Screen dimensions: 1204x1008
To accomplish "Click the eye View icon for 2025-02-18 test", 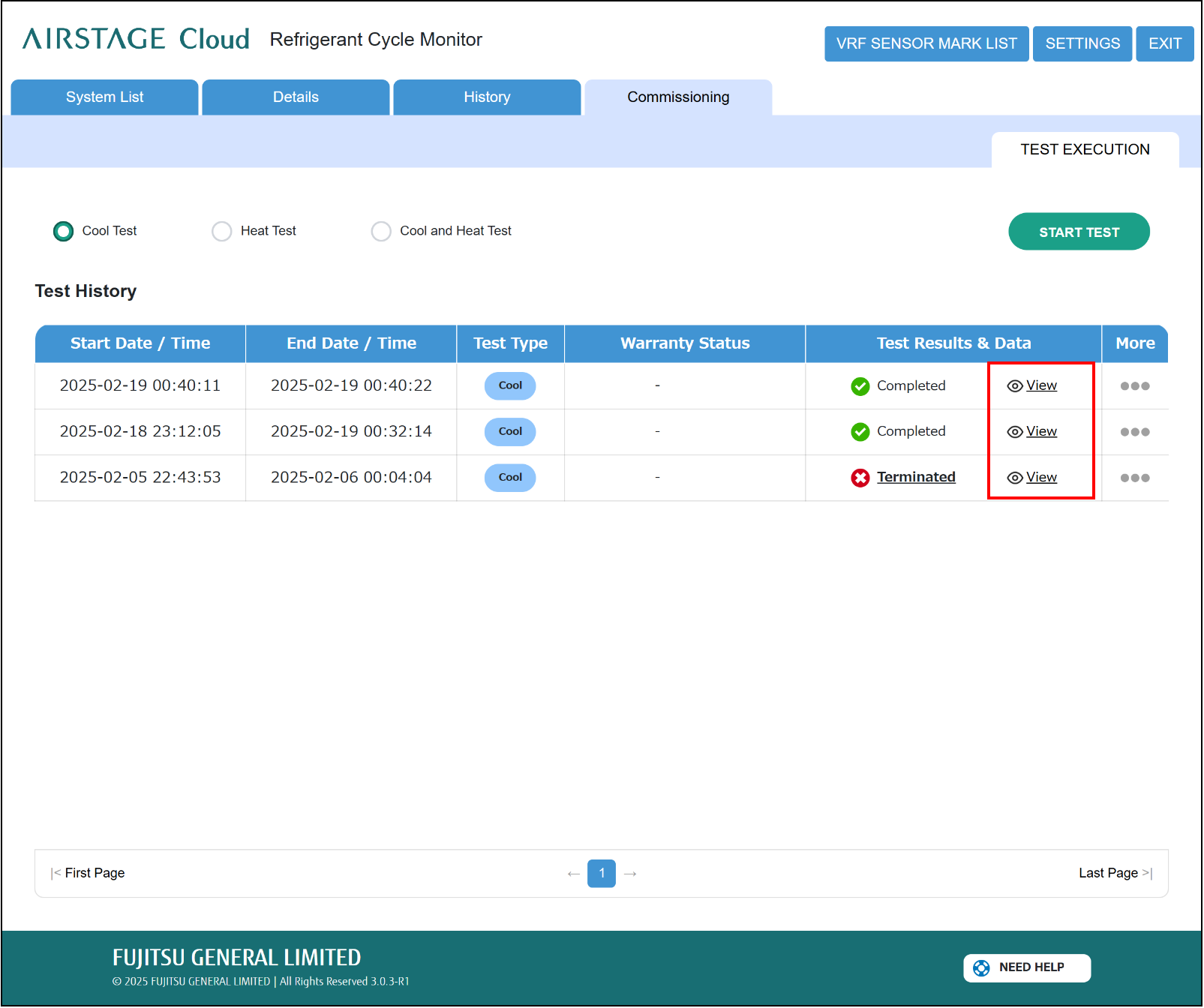I will [1014, 432].
